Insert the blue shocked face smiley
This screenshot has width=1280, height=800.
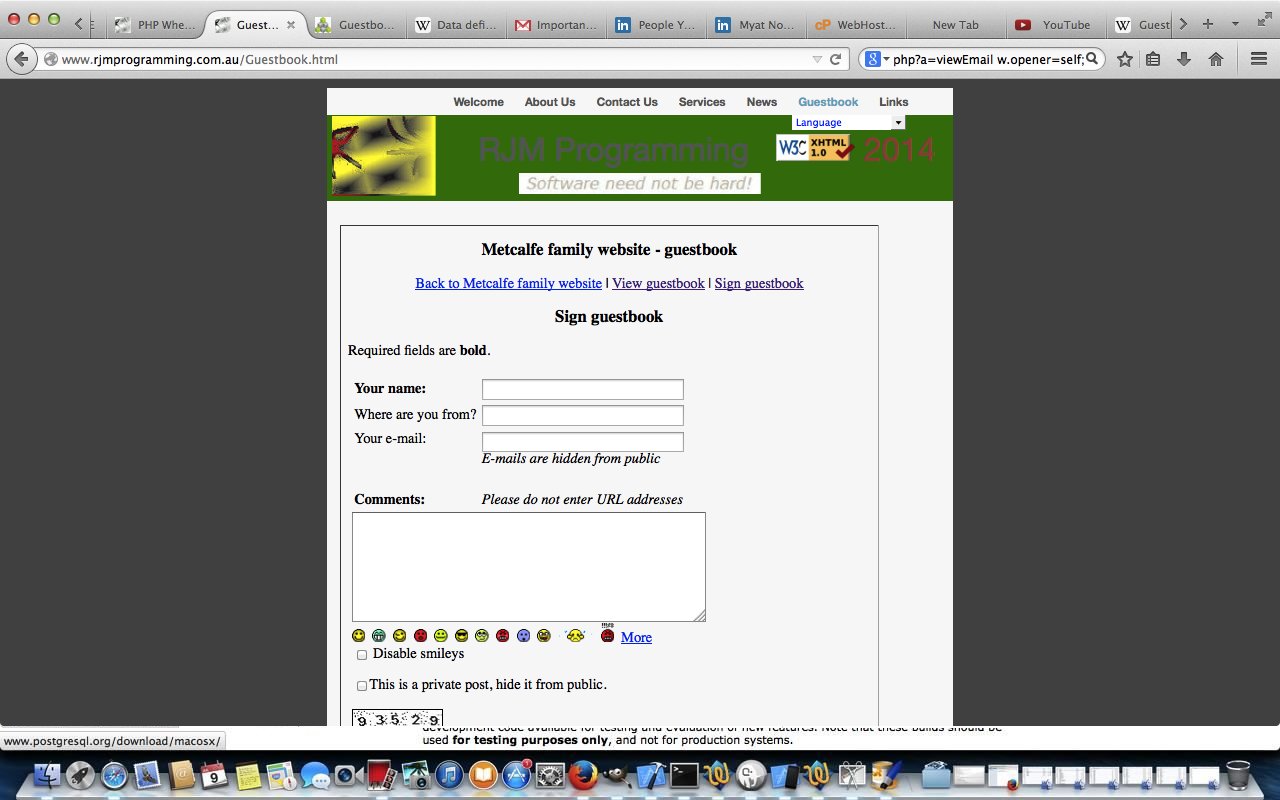[x=523, y=635]
